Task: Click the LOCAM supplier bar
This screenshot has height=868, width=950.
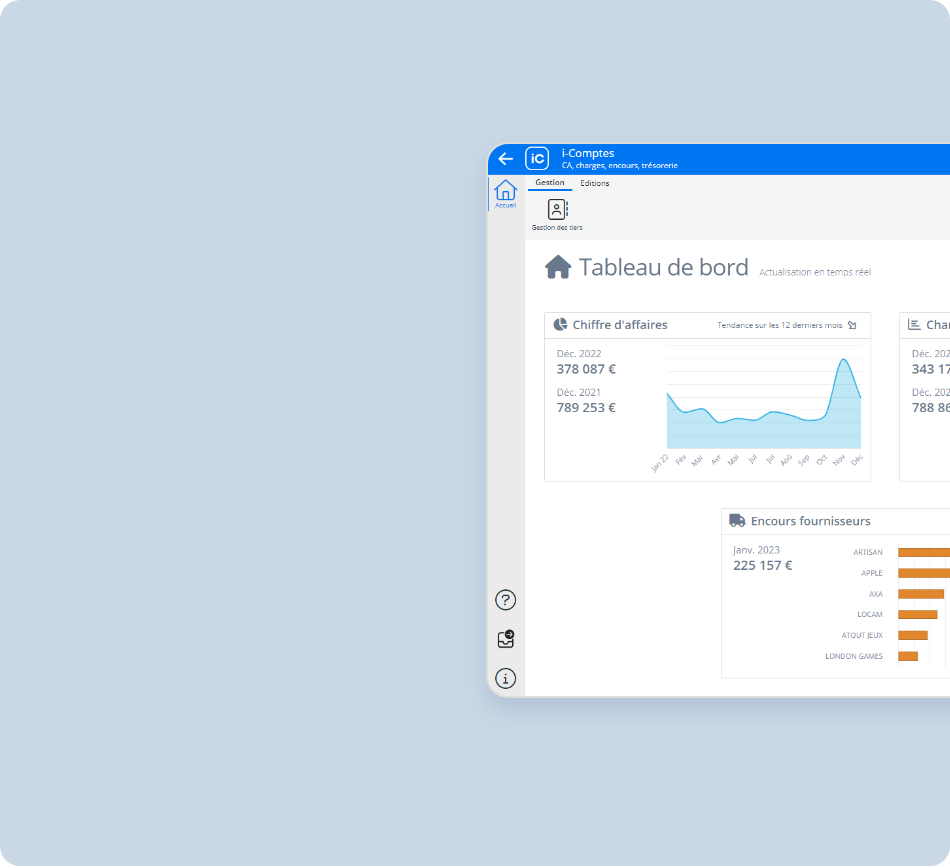Action: pos(917,614)
